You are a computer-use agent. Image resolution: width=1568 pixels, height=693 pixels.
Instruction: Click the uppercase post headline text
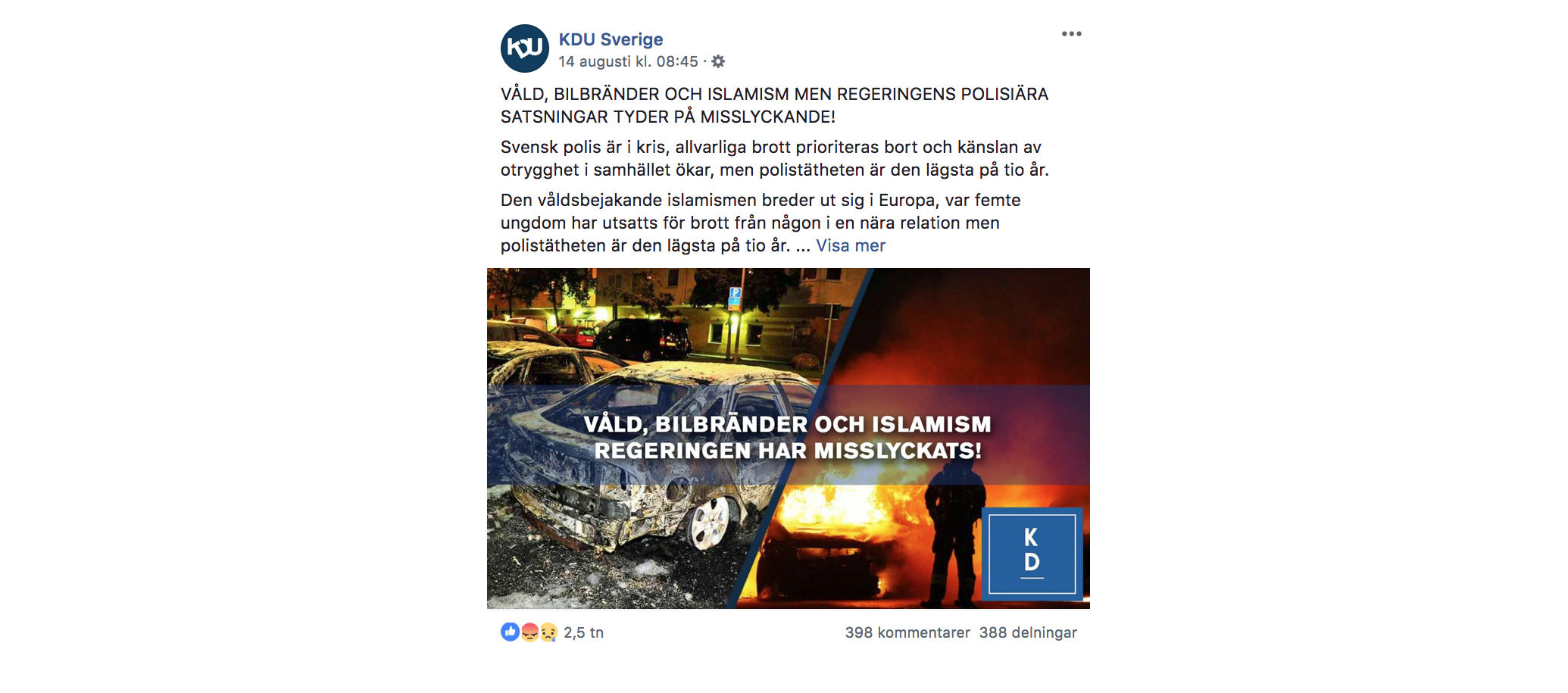tap(774, 105)
